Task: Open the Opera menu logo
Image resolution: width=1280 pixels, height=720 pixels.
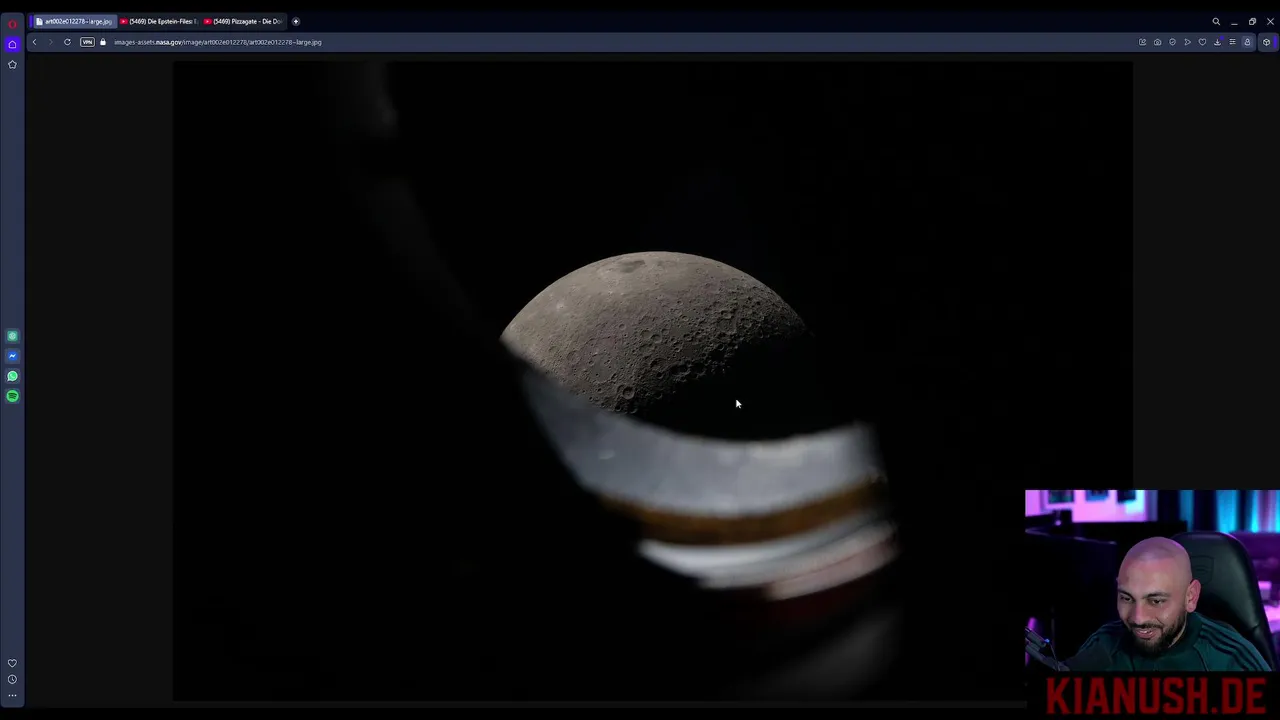Action: tap(12, 23)
